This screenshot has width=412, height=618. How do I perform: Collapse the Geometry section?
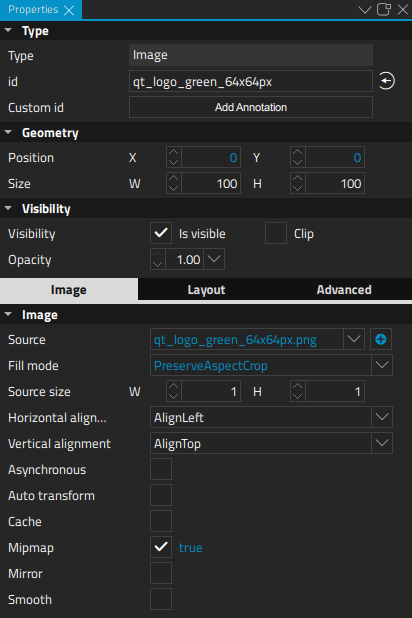(8, 132)
